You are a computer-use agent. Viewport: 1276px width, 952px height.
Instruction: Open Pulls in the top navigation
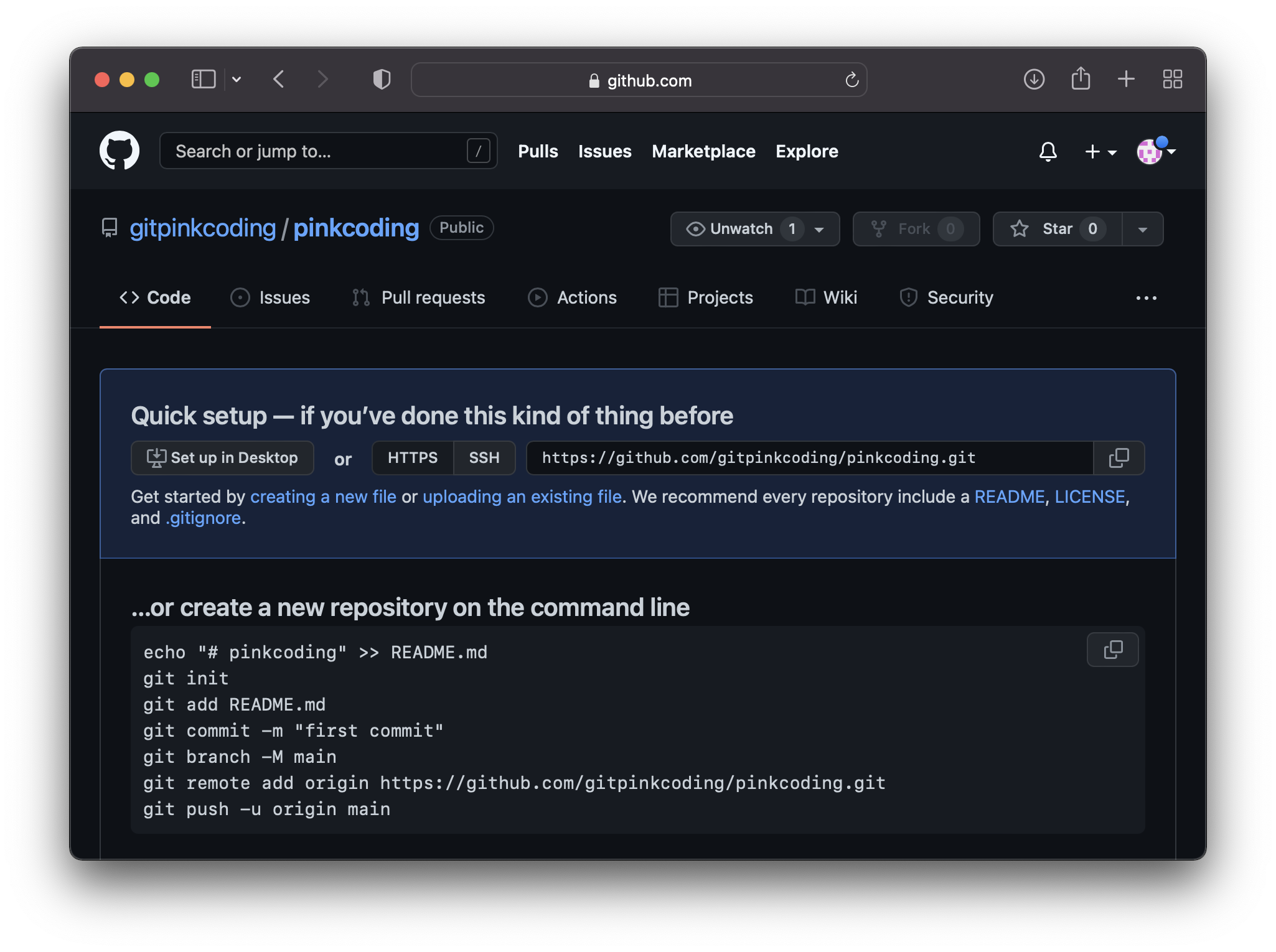click(538, 151)
